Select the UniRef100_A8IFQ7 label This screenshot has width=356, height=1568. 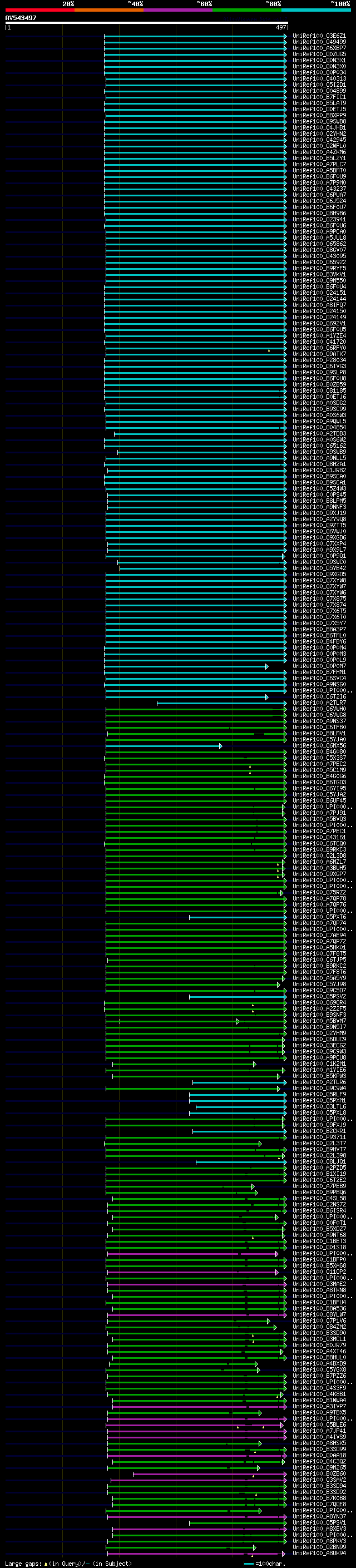pos(319,305)
